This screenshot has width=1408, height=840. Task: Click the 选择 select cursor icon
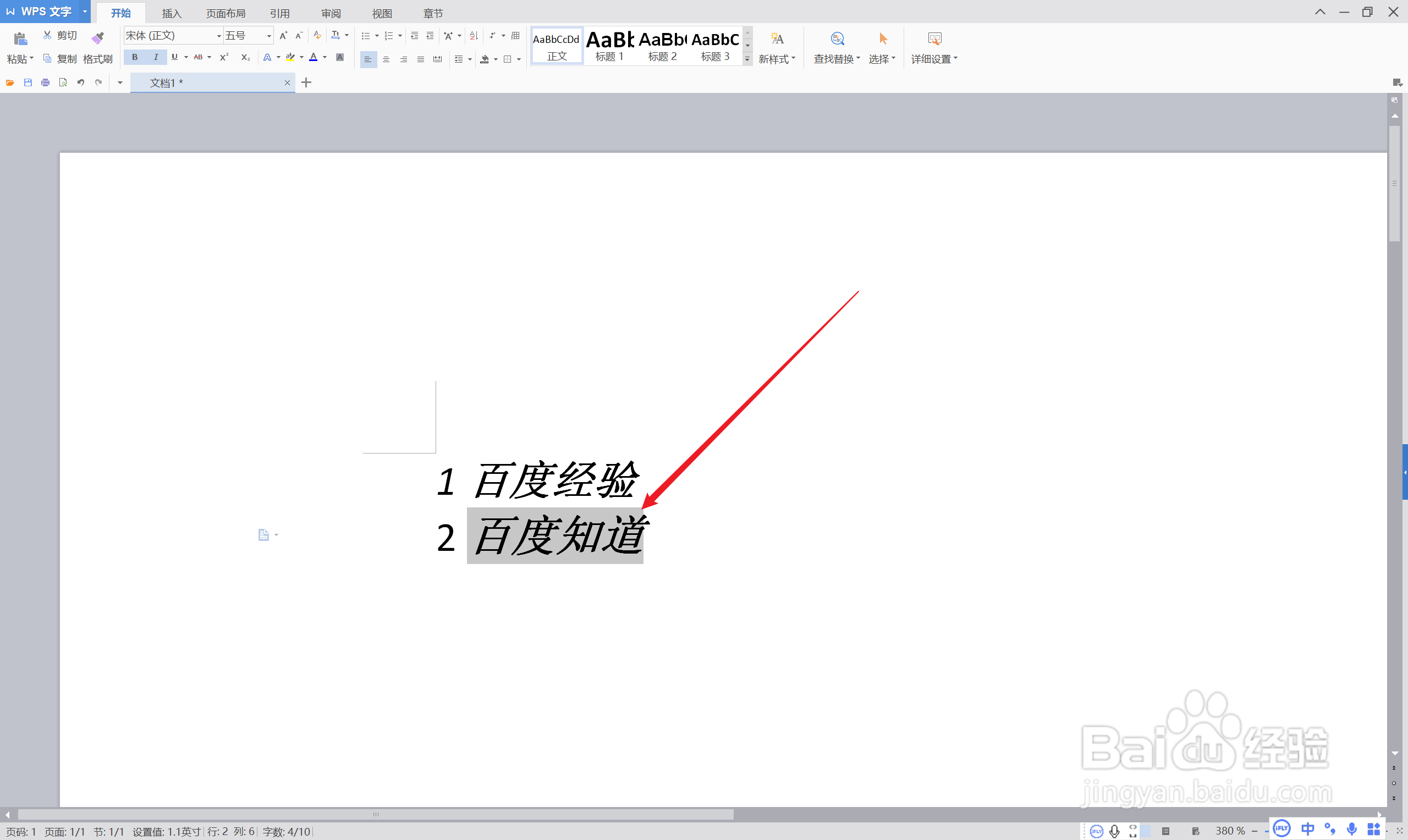coord(883,38)
